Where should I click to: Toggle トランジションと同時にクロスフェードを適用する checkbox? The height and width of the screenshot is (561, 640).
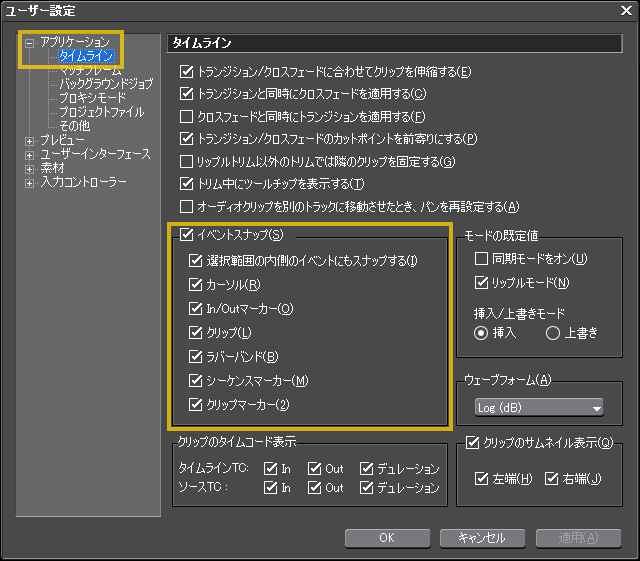(187, 94)
